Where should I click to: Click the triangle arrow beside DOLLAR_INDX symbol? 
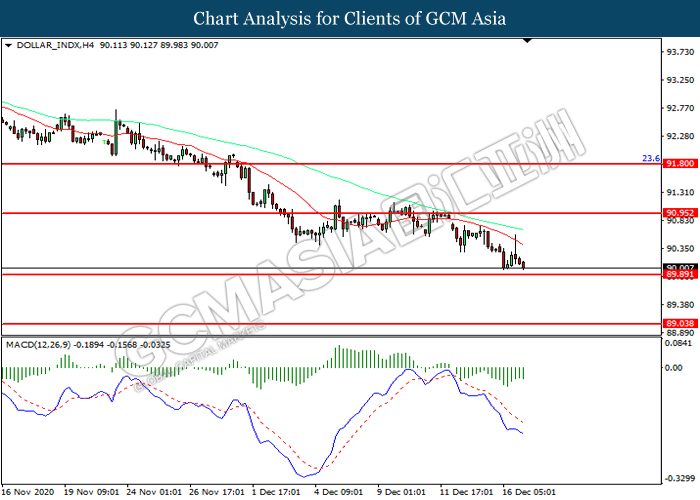9,45
